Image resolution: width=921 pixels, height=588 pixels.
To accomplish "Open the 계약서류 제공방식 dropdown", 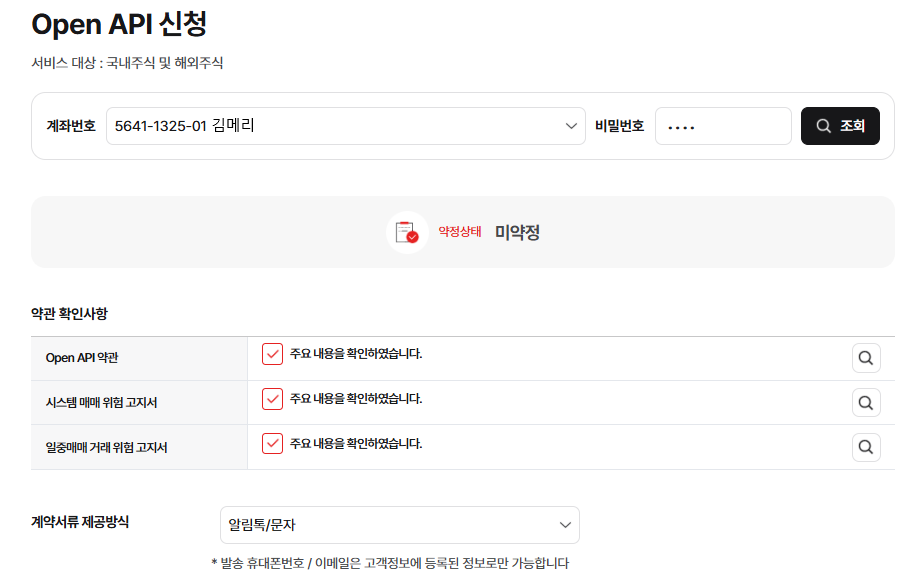I will [399, 525].
